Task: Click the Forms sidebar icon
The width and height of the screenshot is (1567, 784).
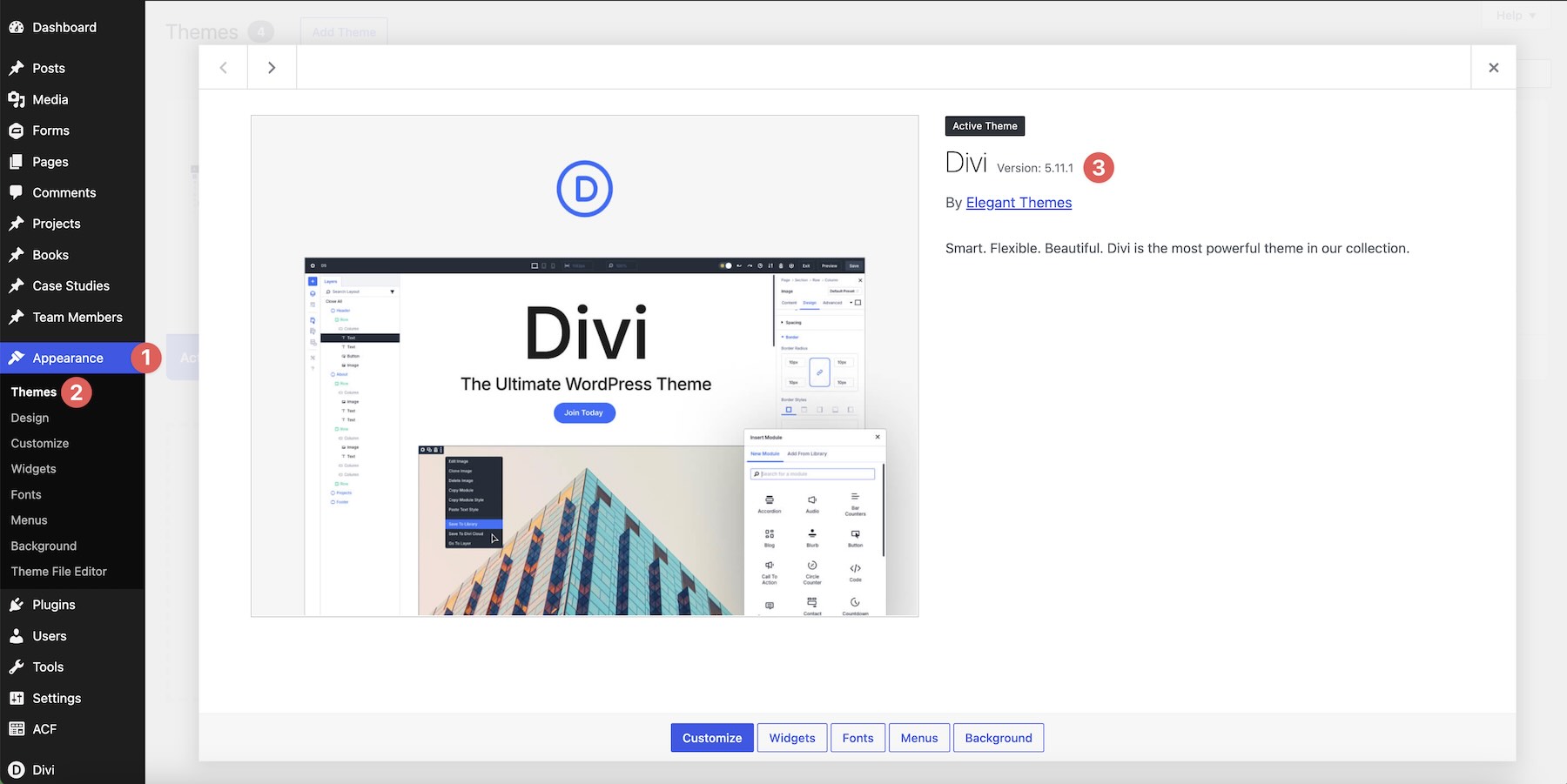Action: click(x=16, y=131)
